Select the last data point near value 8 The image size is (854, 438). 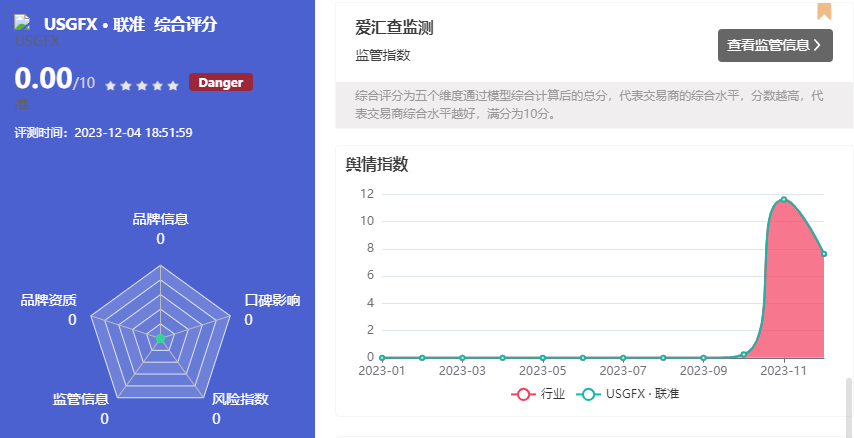pyautogui.click(x=824, y=254)
